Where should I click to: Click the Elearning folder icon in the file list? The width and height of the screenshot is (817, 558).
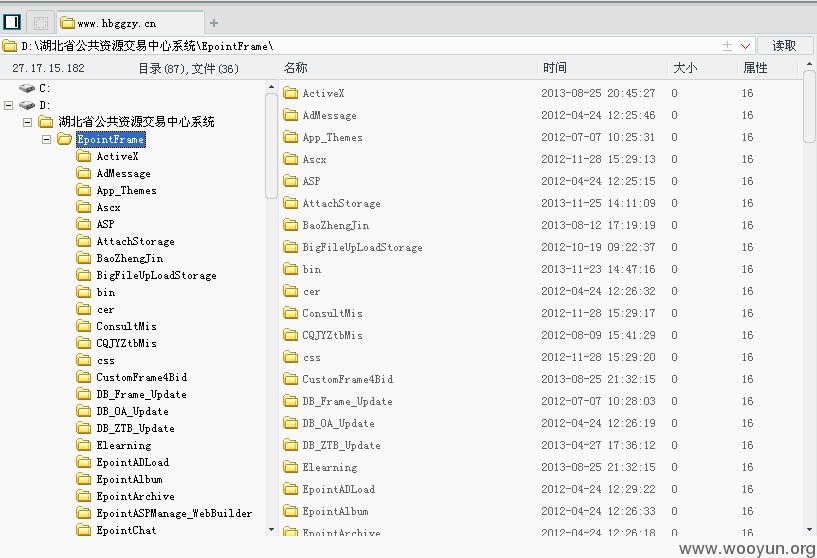tap(290, 467)
